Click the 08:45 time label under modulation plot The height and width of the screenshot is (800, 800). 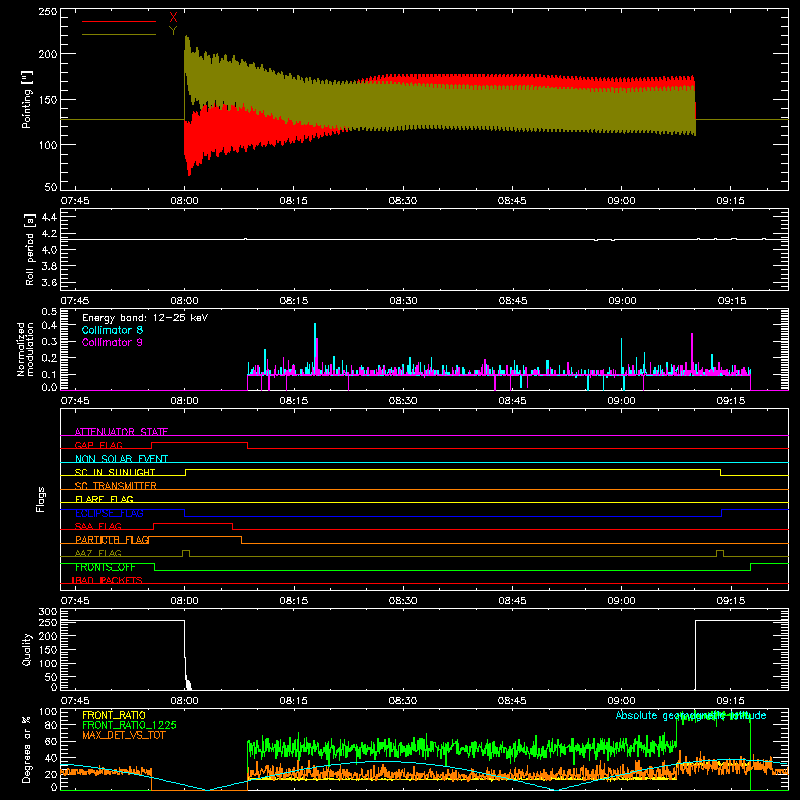tap(512, 401)
